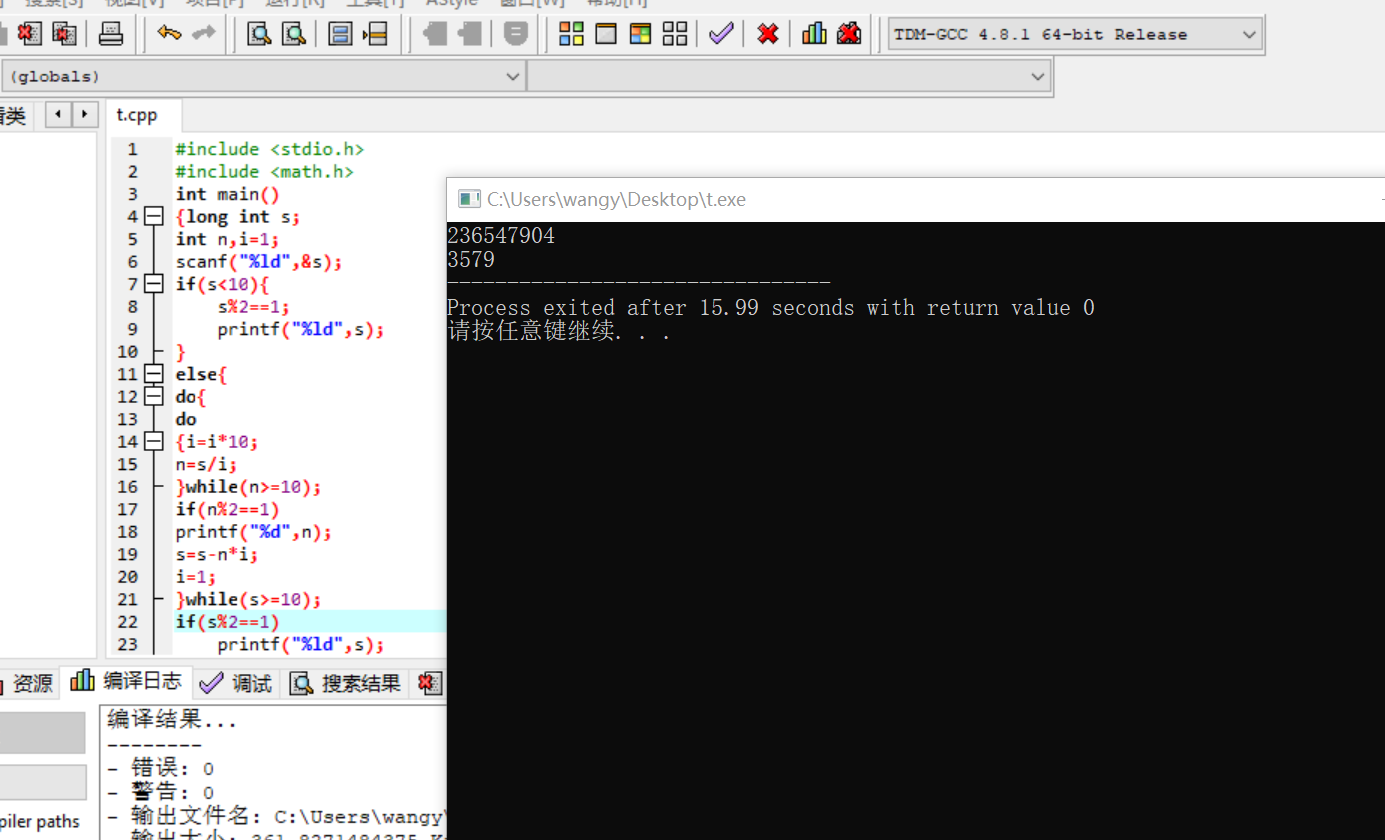
Task: Click '编译结果...' in the compile log
Action: point(172,720)
